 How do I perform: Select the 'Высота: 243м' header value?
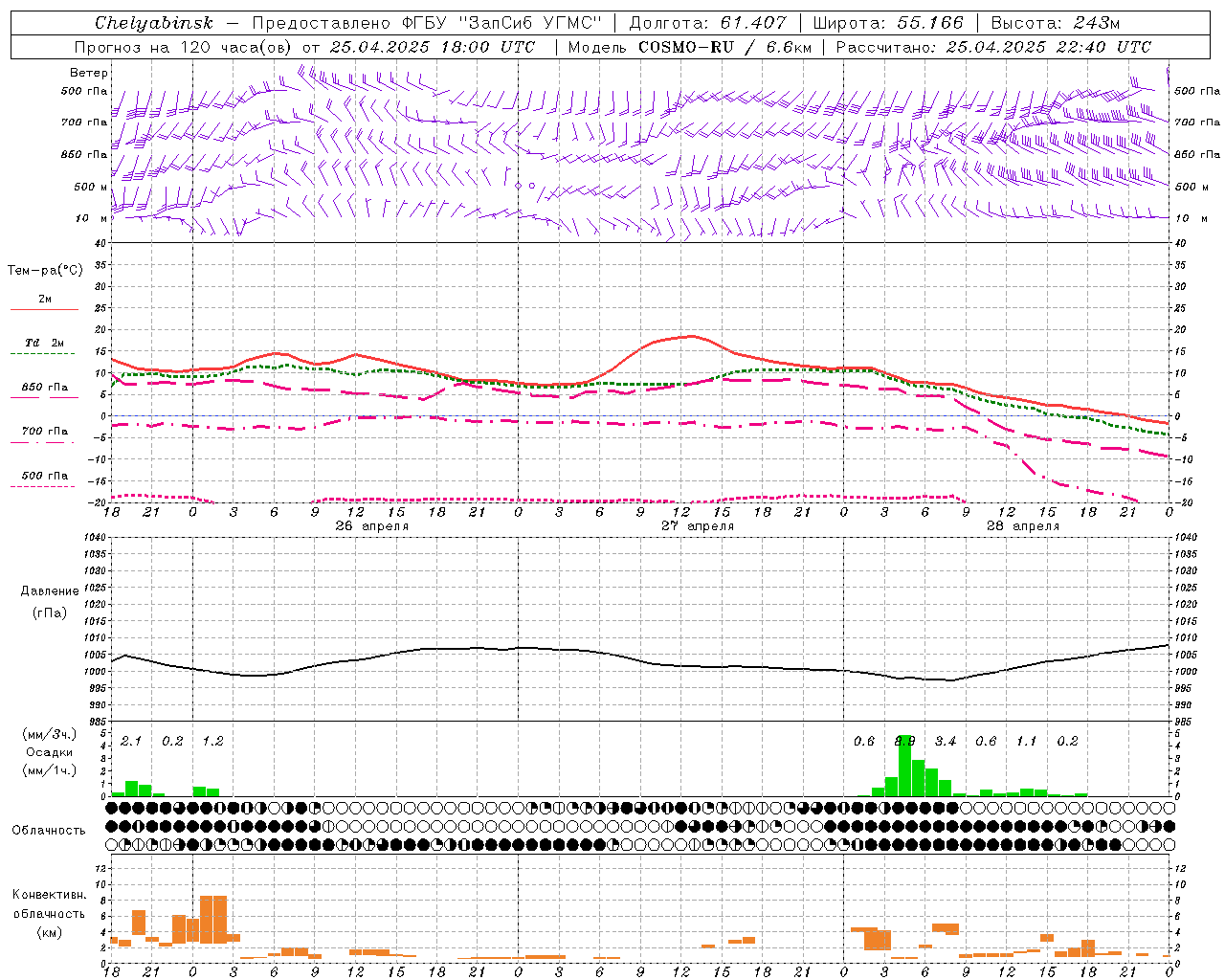pyautogui.click(x=1055, y=23)
